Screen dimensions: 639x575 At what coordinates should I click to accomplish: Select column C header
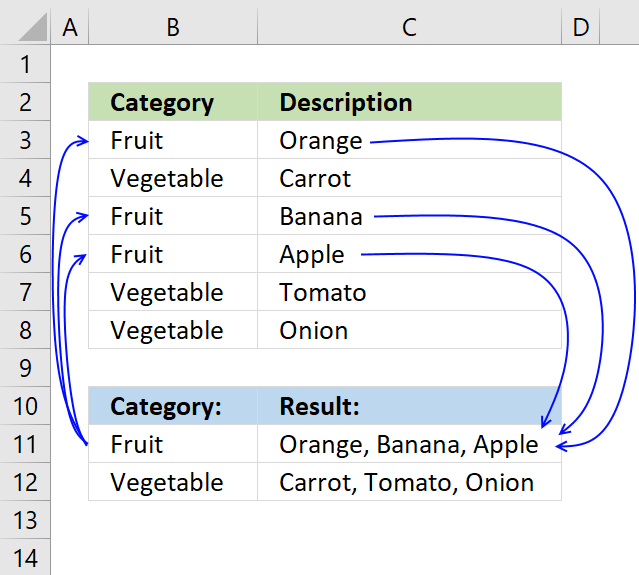[x=409, y=27]
